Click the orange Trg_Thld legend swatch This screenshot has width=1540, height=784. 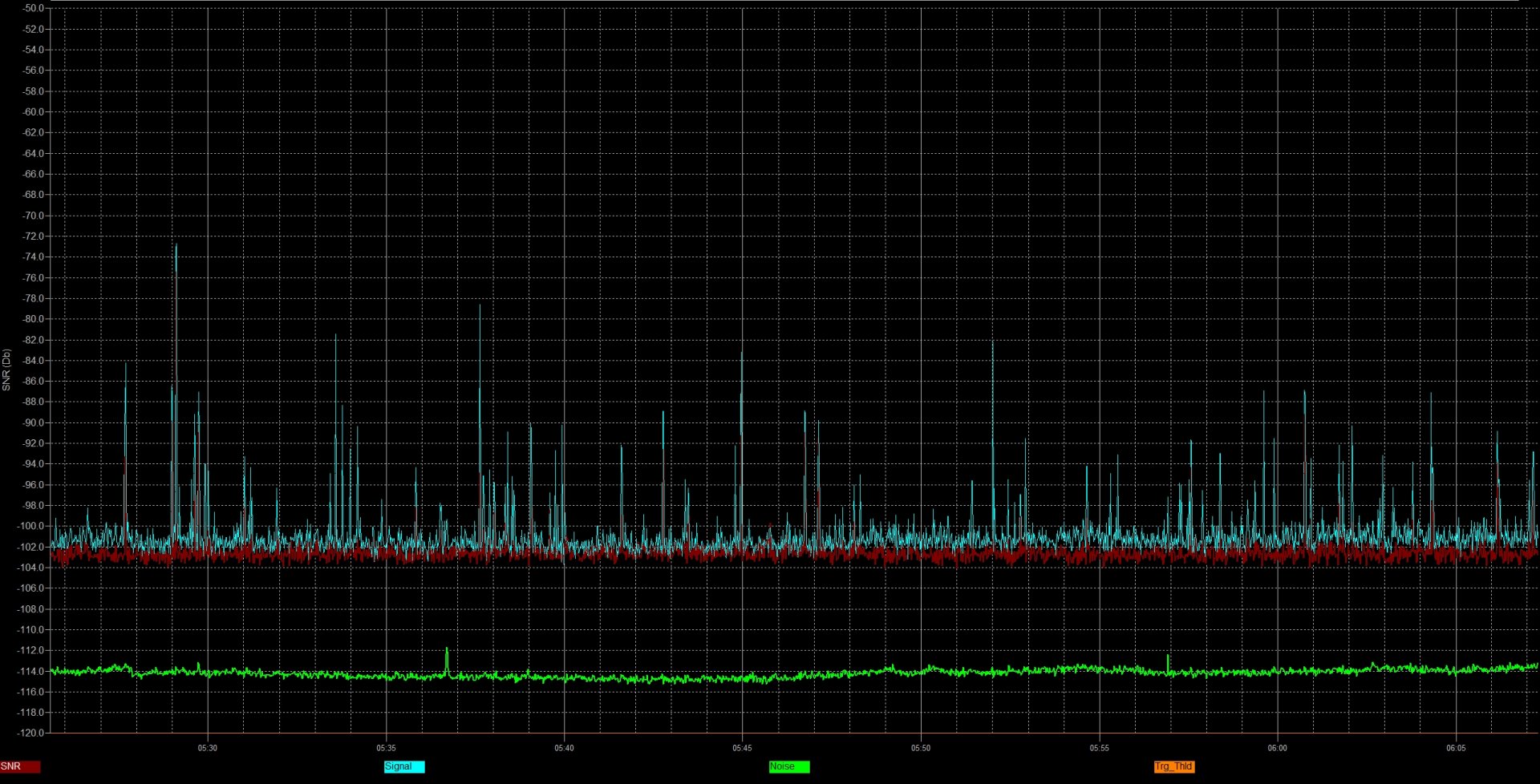pyautogui.click(x=1174, y=766)
